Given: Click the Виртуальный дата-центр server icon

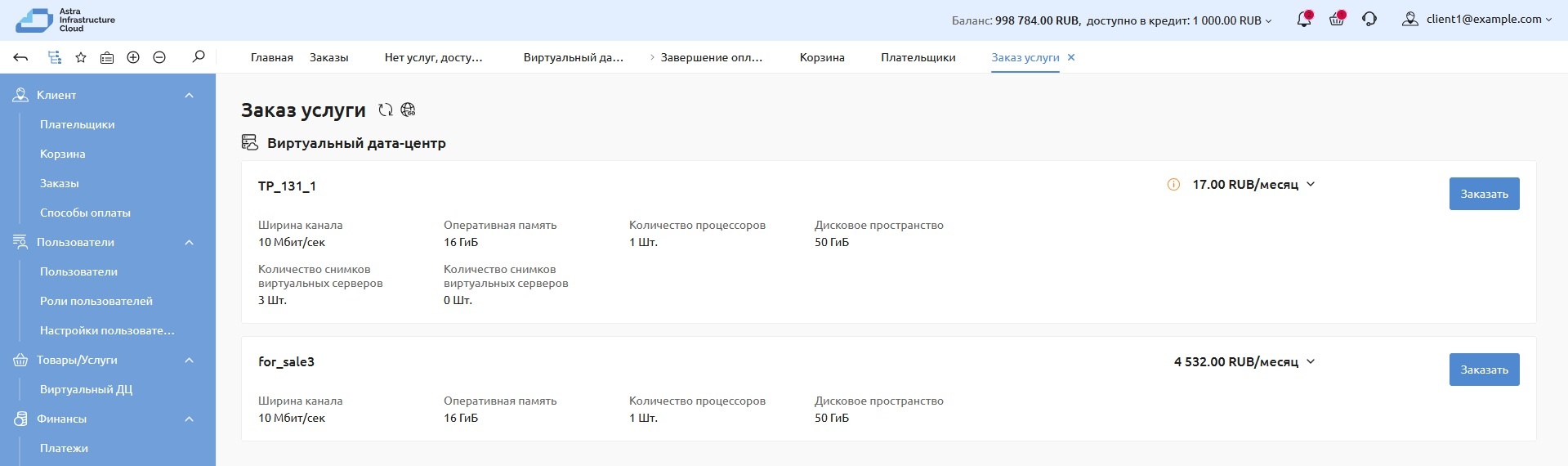Looking at the screenshot, I should tap(250, 142).
